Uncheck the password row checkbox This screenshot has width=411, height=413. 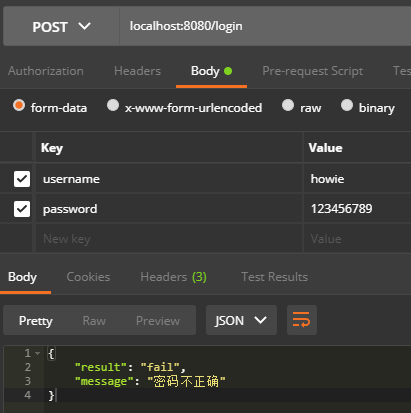(x=22, y=209)
